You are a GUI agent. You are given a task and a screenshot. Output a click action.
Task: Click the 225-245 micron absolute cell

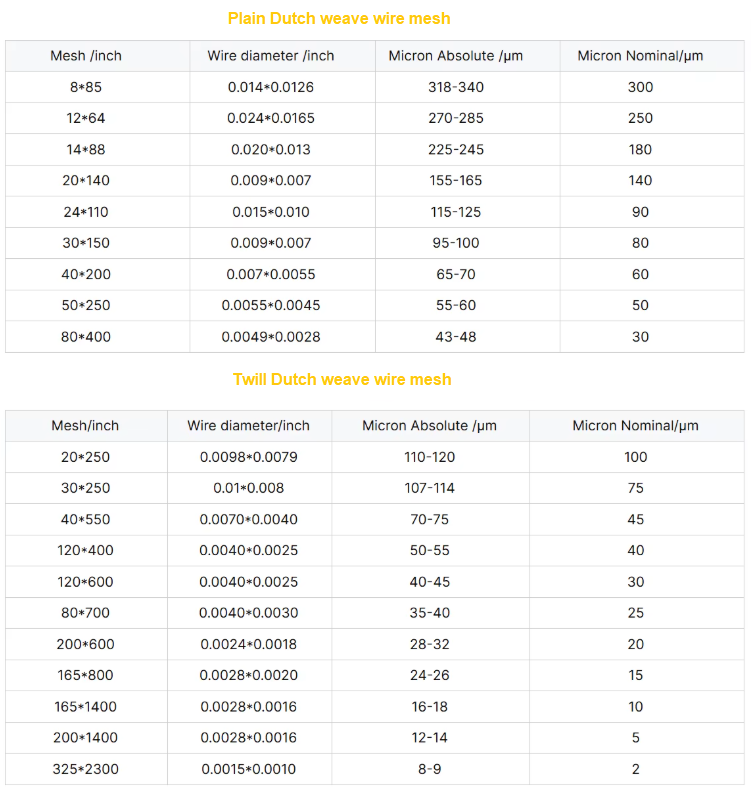(456, 150)
